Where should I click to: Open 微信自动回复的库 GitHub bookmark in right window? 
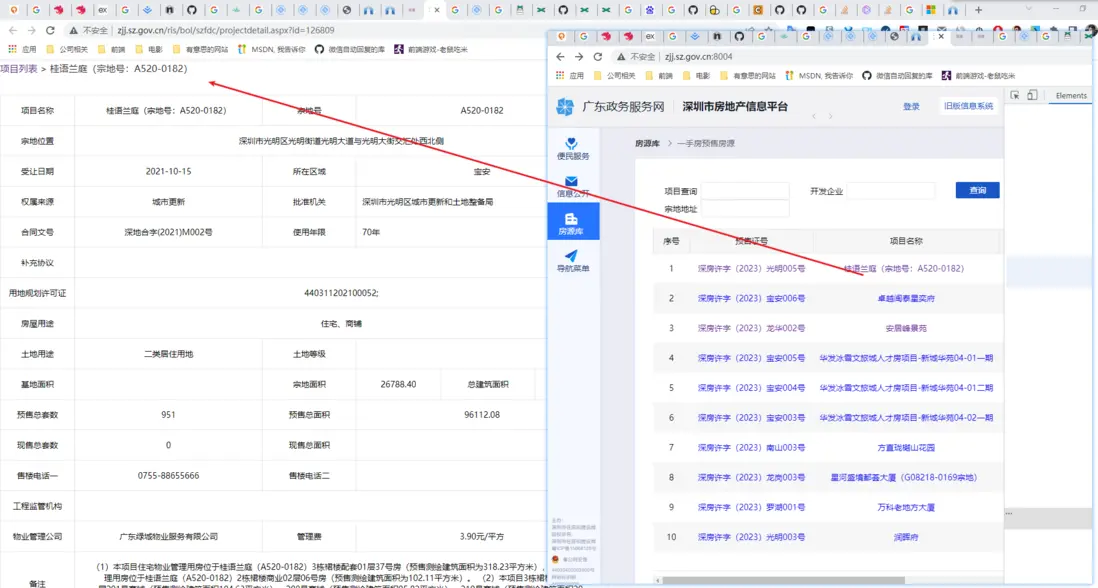[x=897, y=76]
